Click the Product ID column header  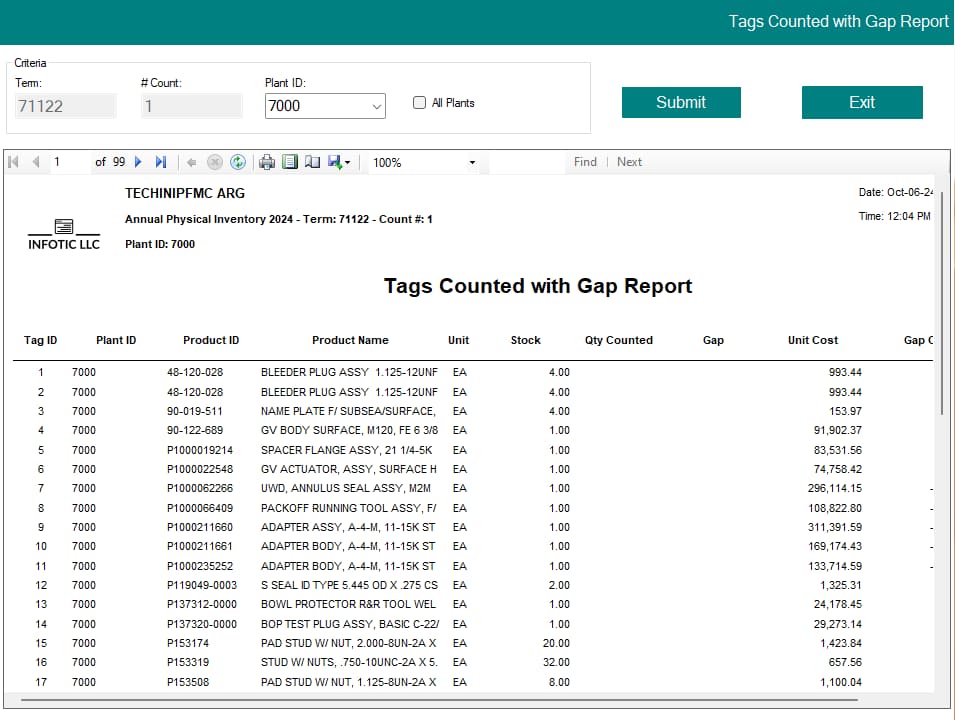[211, 341]
